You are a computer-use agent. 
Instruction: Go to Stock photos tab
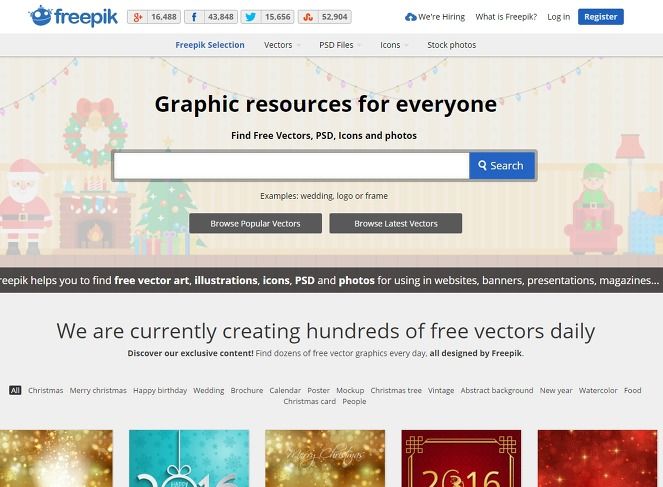pyautogui.click(x=452, y=45)
